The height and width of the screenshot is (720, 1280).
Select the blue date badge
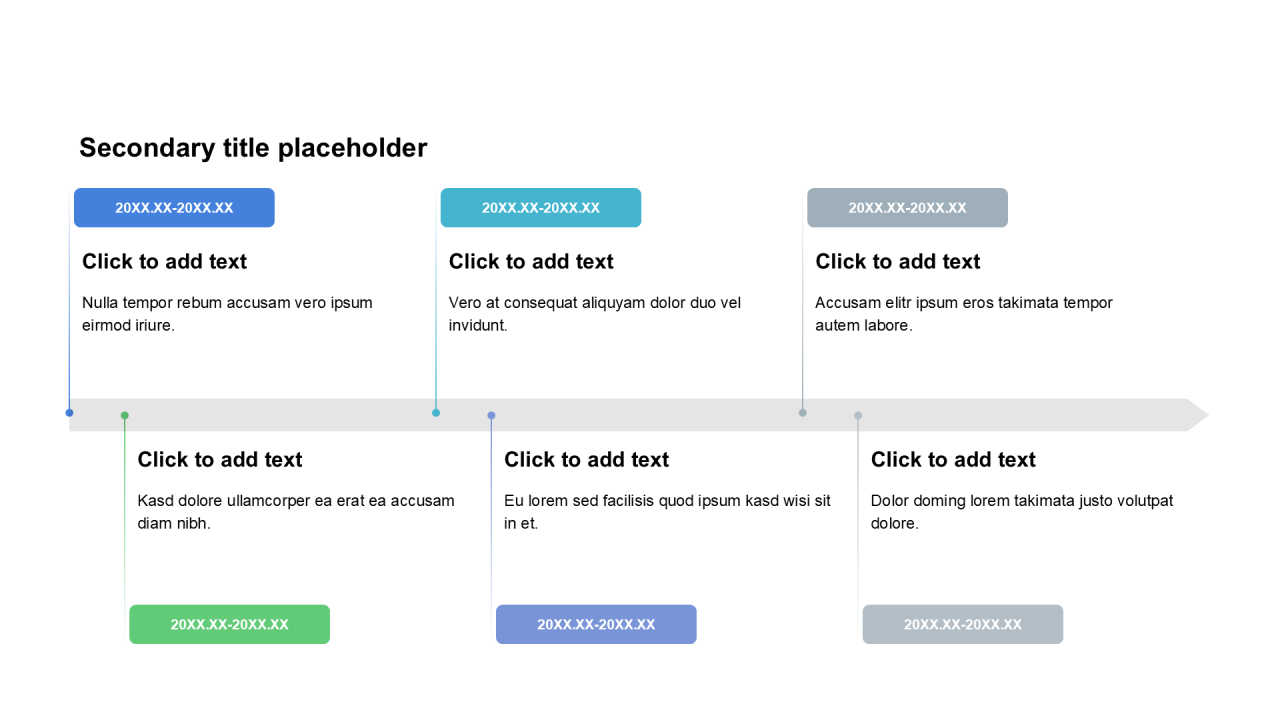click(174, 208)
